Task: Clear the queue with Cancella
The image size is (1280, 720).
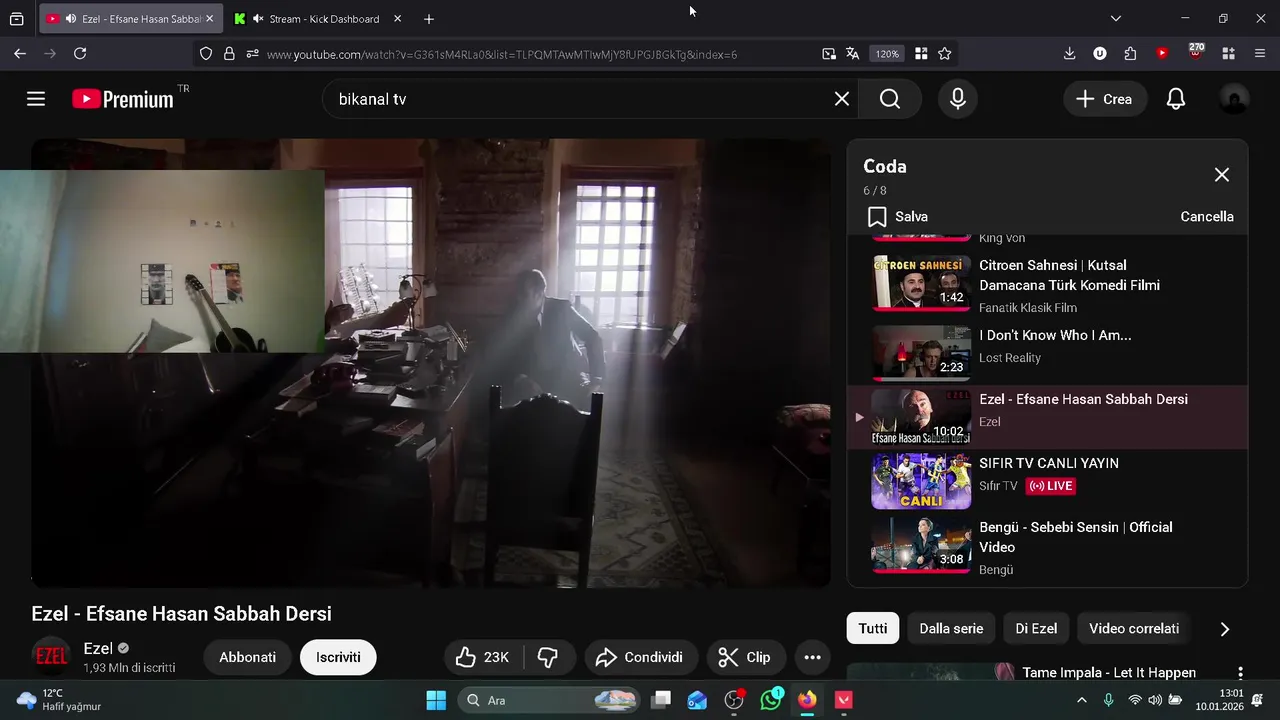Action: [1207, 217]
